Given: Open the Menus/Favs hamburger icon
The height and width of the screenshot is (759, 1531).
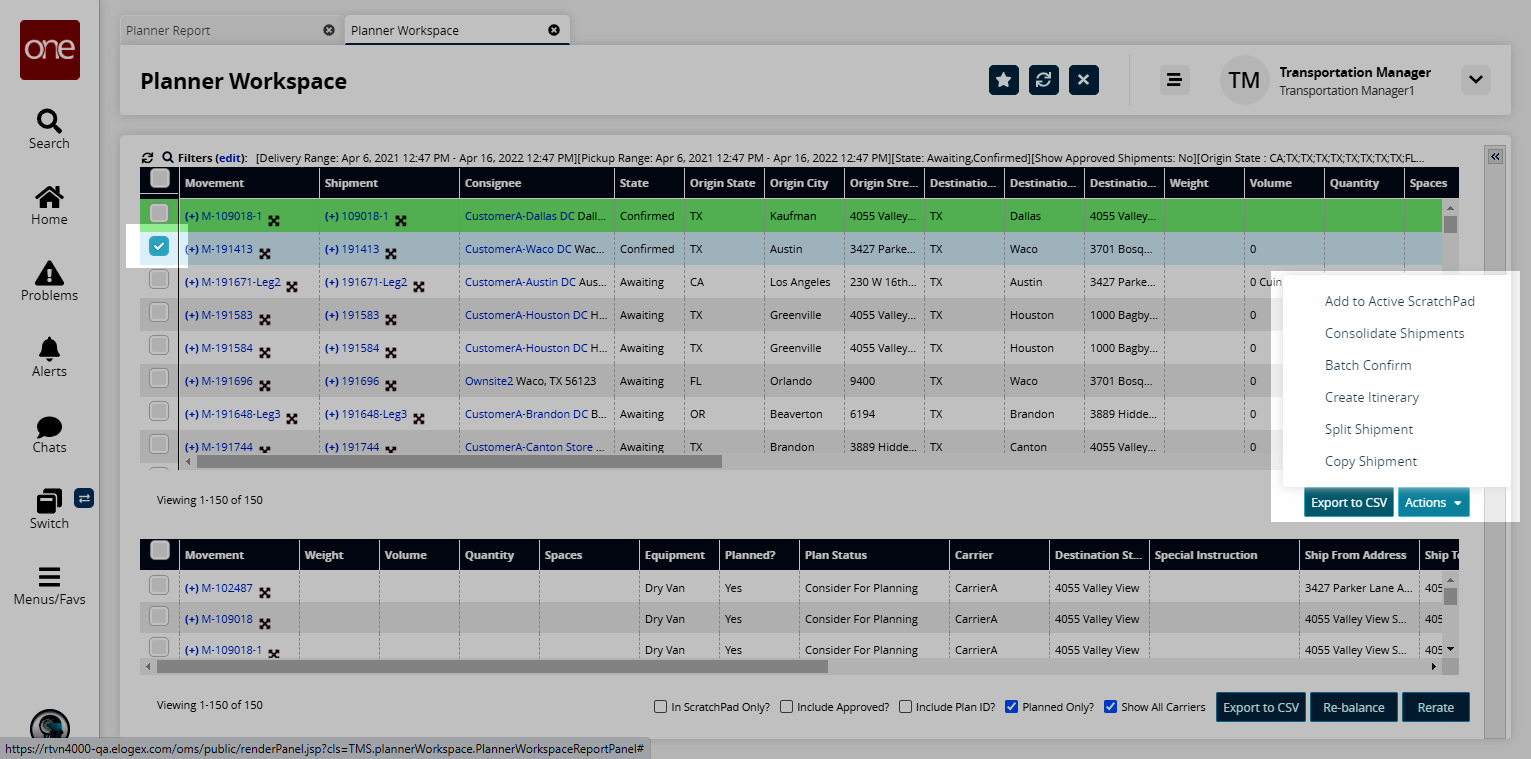Looking at the screenshot, I should pos(49,578).
